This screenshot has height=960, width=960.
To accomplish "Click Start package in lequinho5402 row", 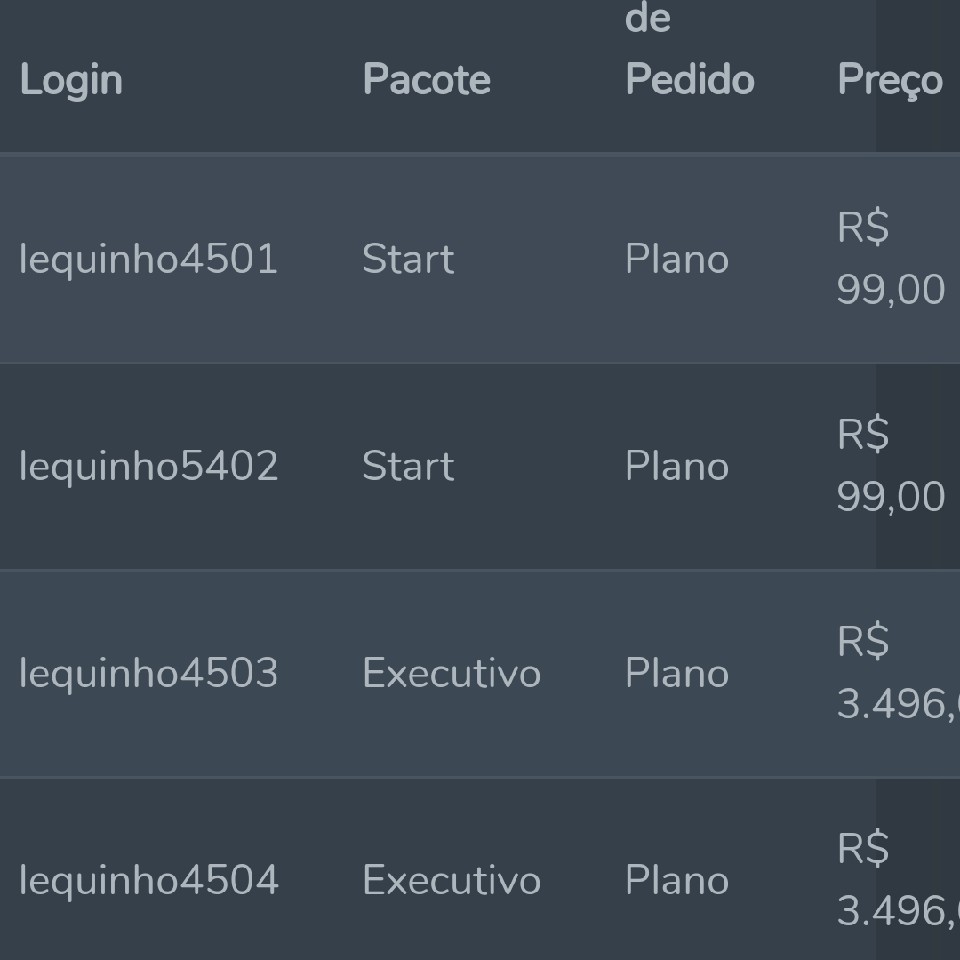I will (408, 466).
